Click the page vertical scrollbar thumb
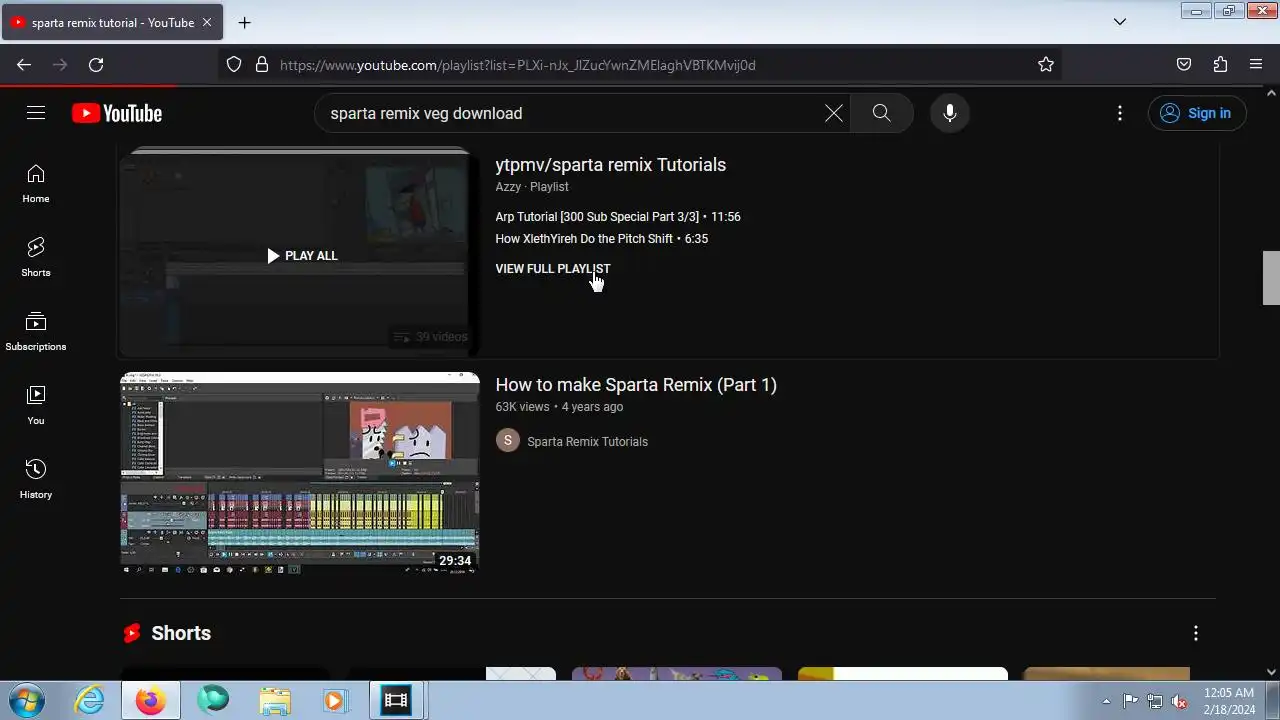Screen dimensions: 1280x720 coord(1271,278)
